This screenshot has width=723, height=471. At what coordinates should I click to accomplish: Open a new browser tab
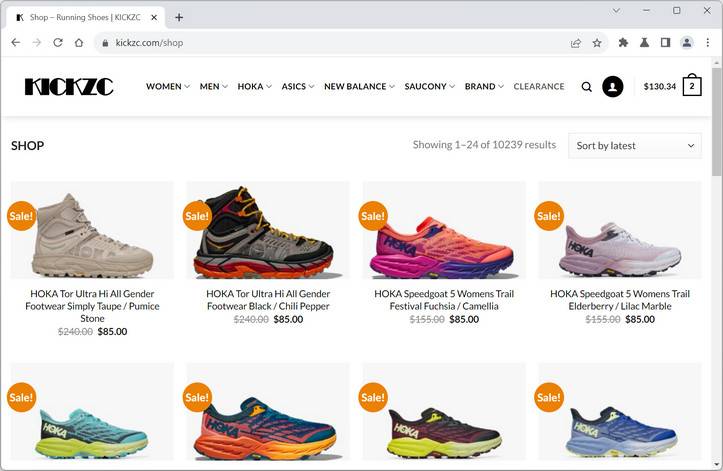coord(179,17)
